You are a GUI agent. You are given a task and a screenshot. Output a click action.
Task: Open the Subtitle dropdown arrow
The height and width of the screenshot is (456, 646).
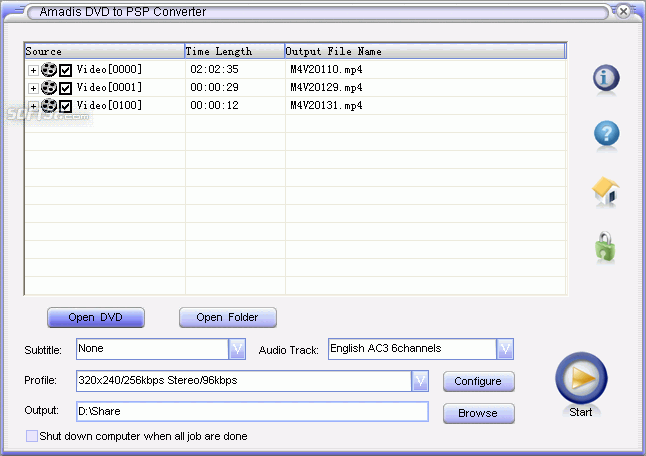[237, 349]
